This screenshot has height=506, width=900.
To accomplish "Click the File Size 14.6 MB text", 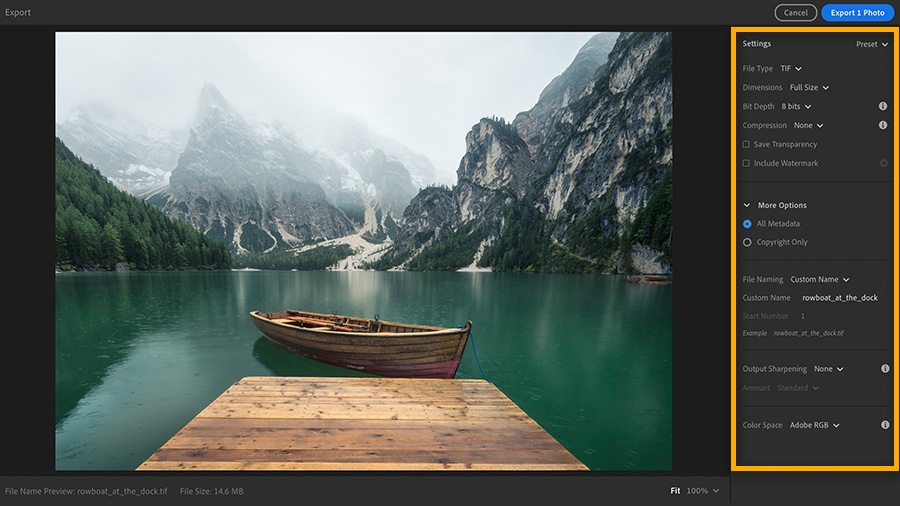I will 211,491.
